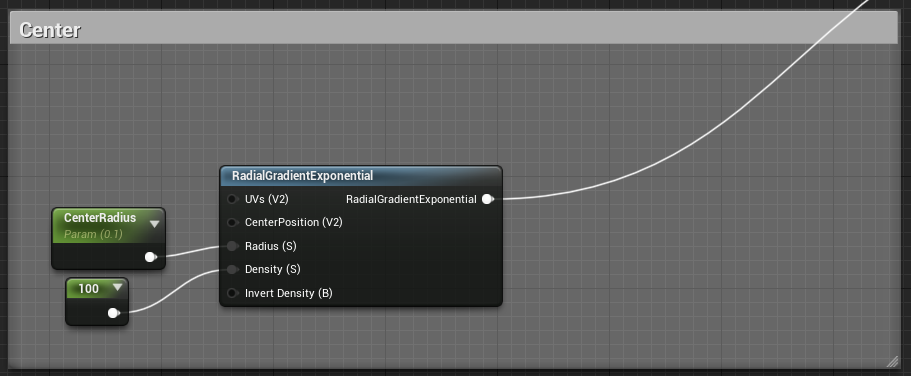Click the RadialGradientExponential output label

point(411,199)
